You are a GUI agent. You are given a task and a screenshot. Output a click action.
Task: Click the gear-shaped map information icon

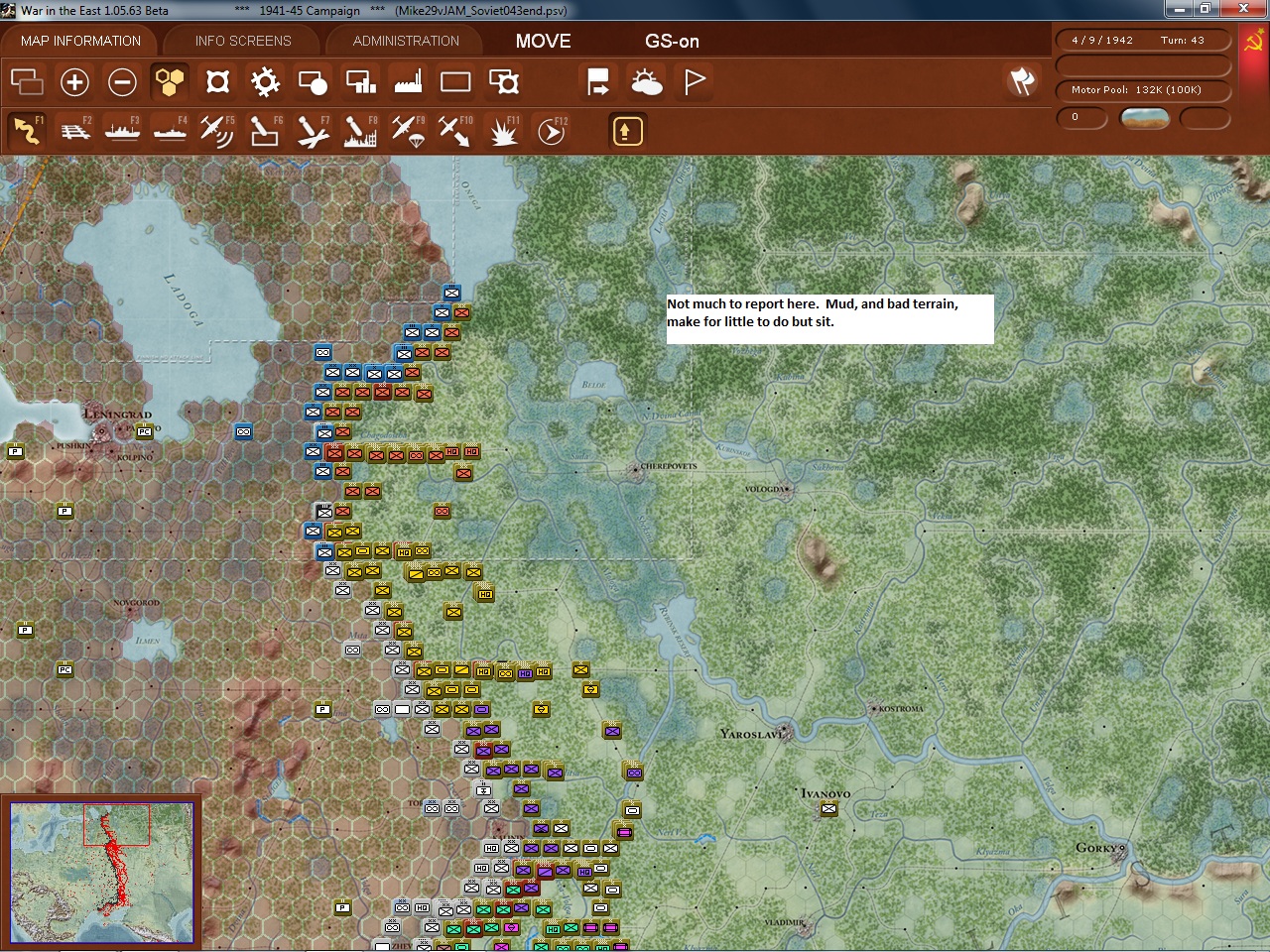[x=265, y=81]
